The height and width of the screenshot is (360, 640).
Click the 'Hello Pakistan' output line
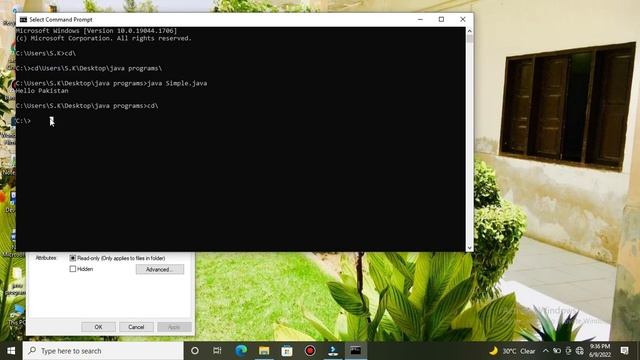pyautogui.click(x=42, y=91)
